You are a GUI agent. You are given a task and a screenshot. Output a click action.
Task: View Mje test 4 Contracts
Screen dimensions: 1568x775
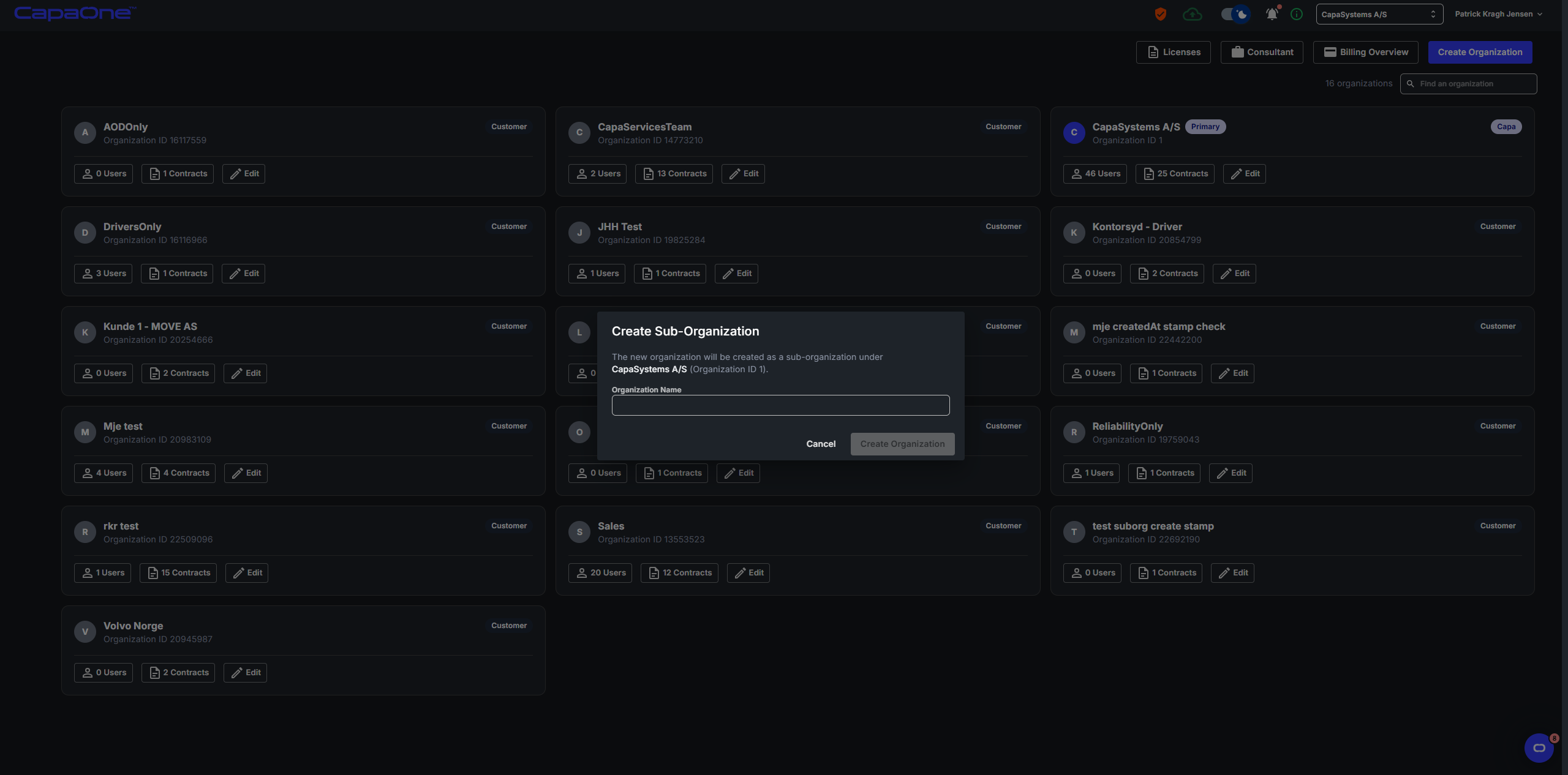[178, 473]
